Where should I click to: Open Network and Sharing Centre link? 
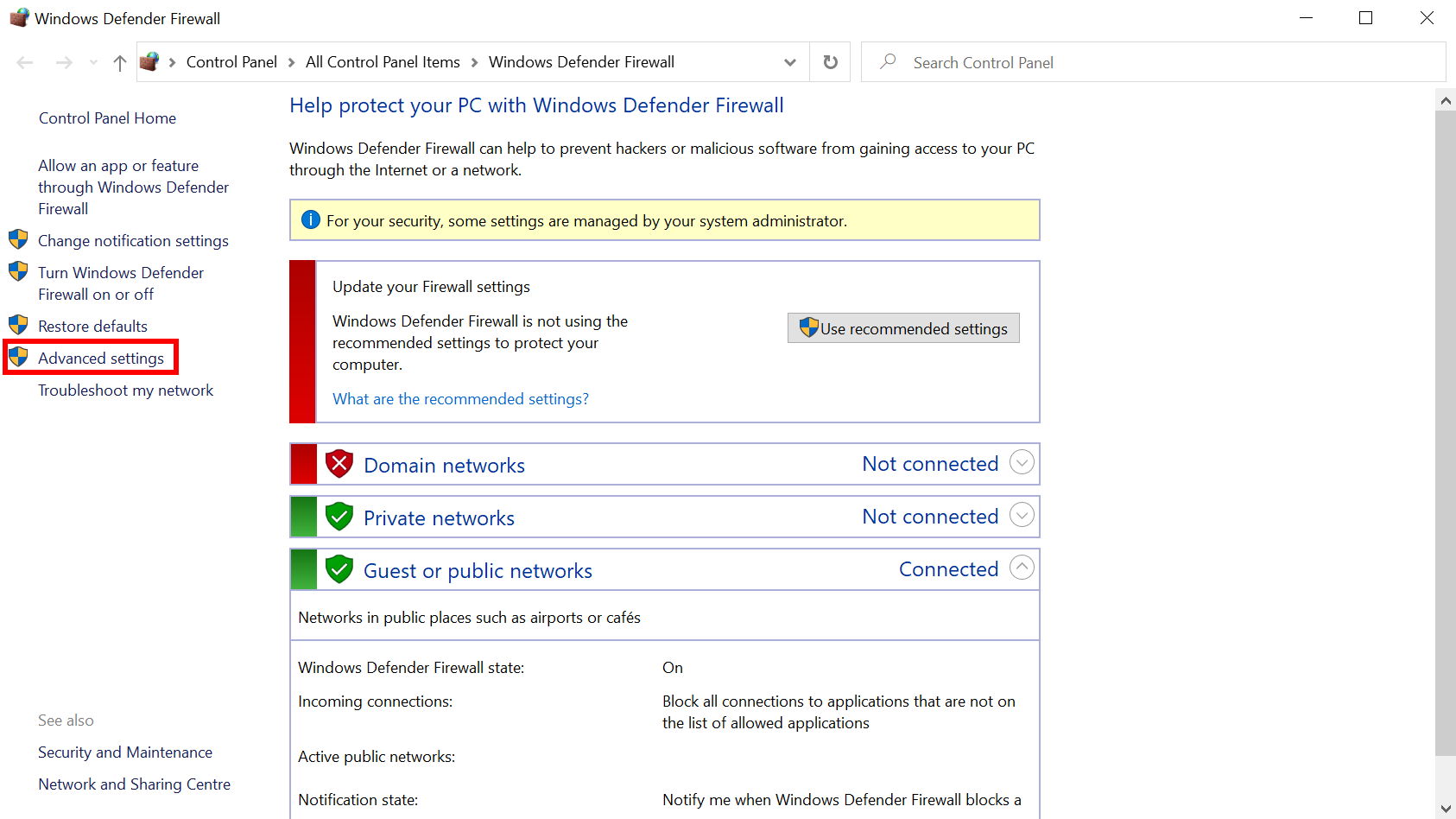click(134, 784)
